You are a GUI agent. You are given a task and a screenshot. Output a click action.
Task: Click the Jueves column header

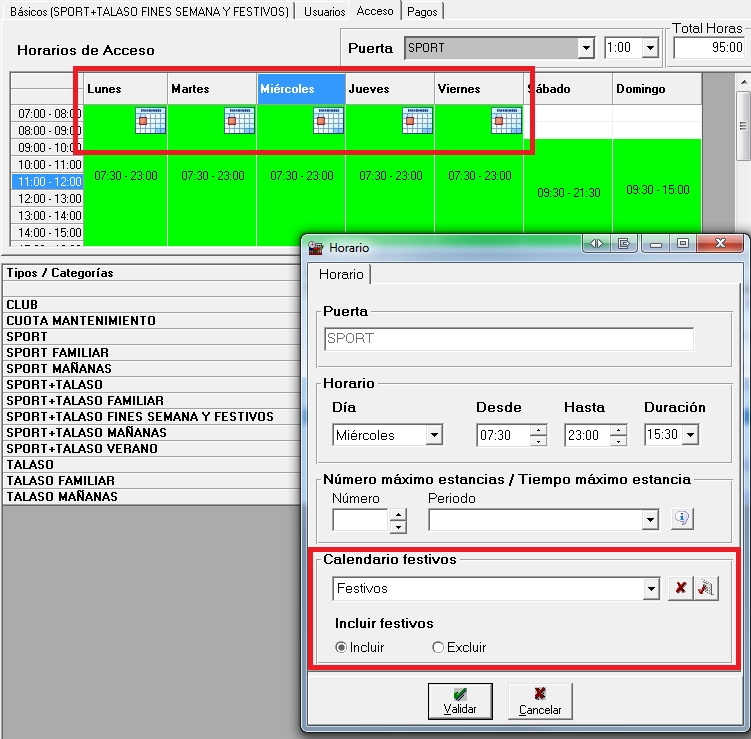coord(390,89)
